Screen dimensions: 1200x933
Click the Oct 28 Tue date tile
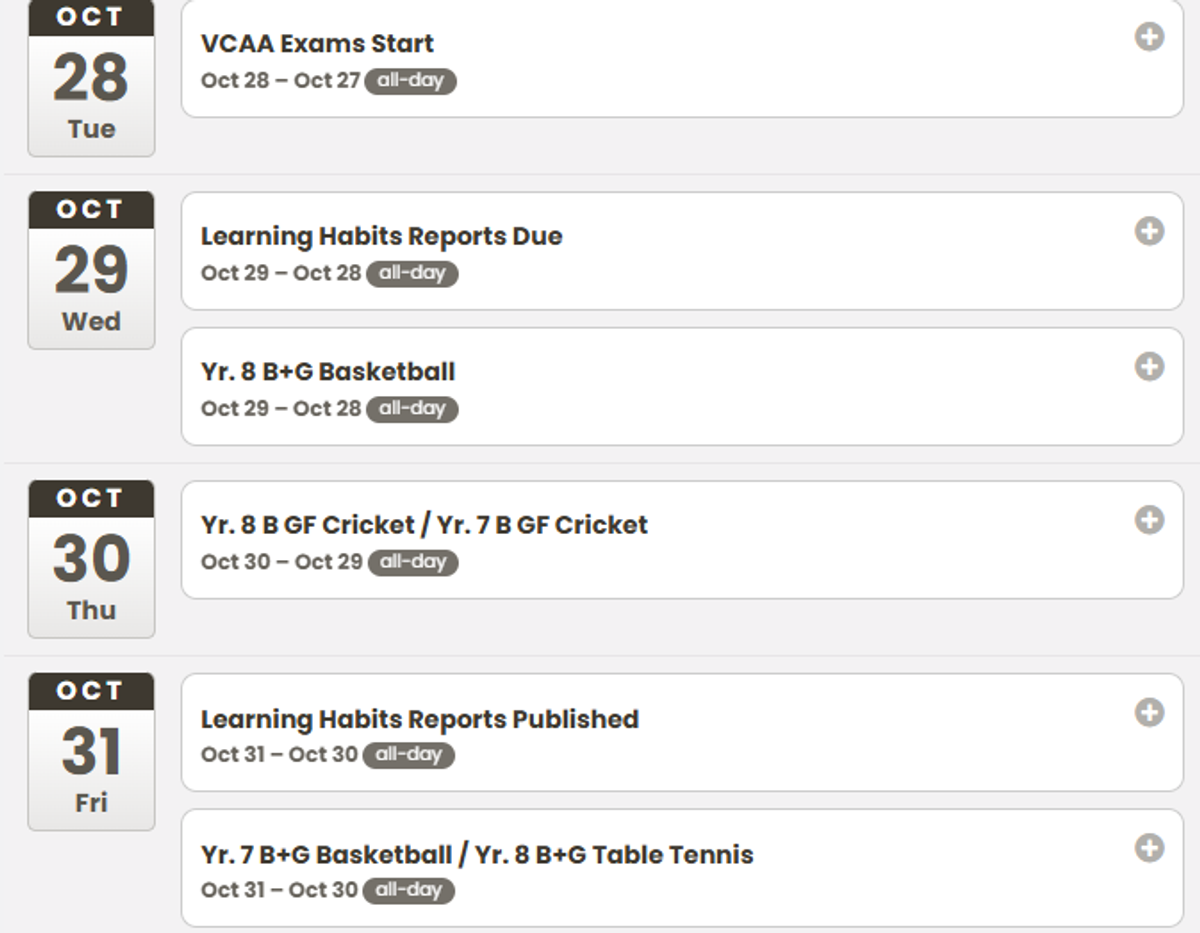coord(91,78)
